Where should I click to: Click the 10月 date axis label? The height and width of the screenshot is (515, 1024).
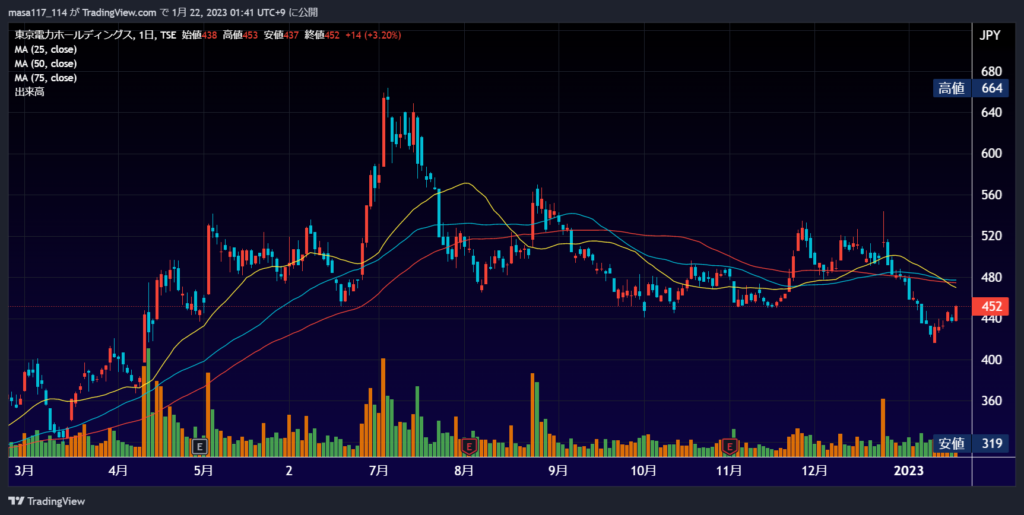click(643, 471)
